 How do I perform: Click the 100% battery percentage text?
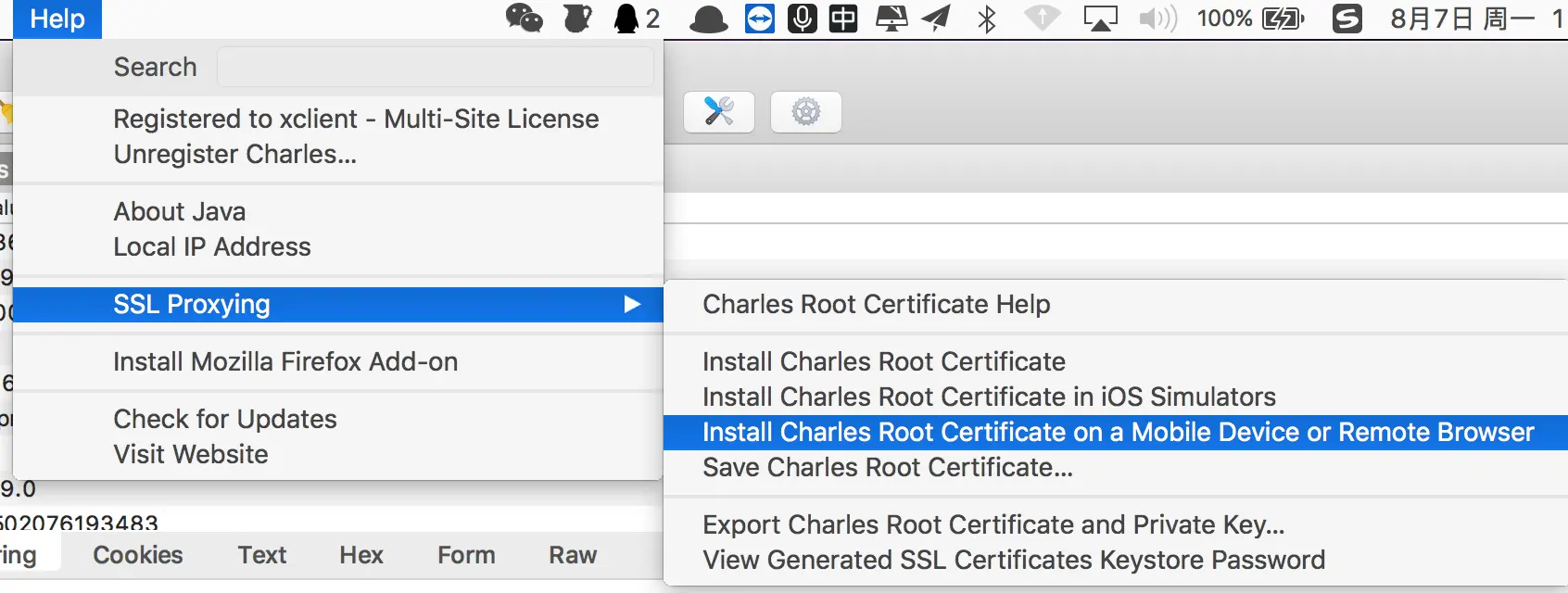(x=1224, y=19)
